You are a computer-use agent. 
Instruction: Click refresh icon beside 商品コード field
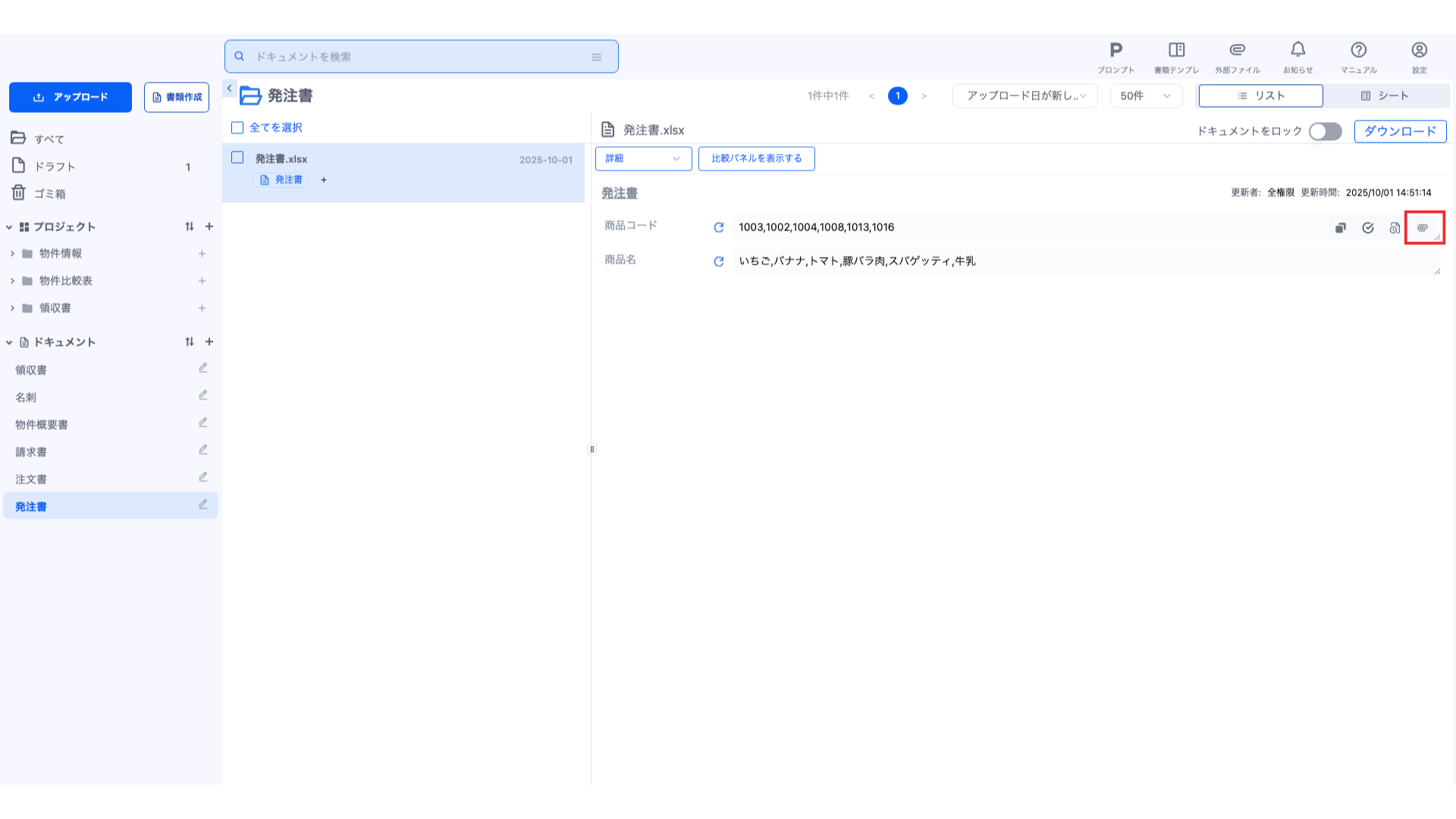tap(718, 227)
